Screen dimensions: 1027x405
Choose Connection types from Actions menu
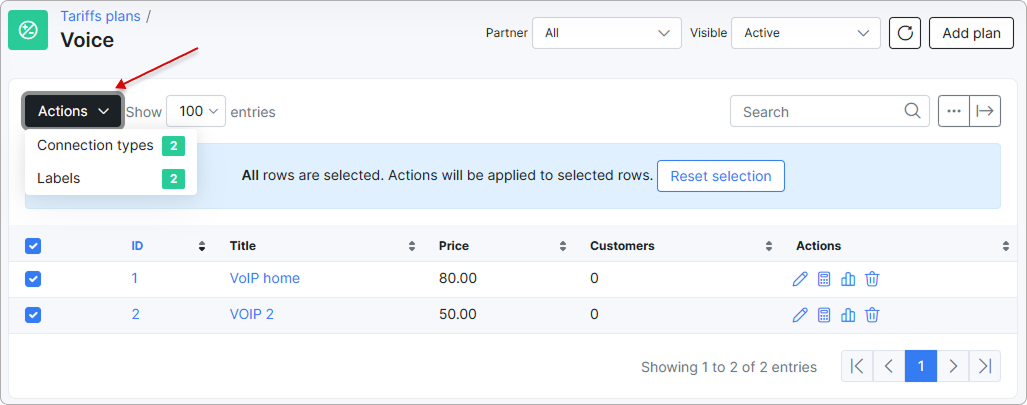click(111, 145)
